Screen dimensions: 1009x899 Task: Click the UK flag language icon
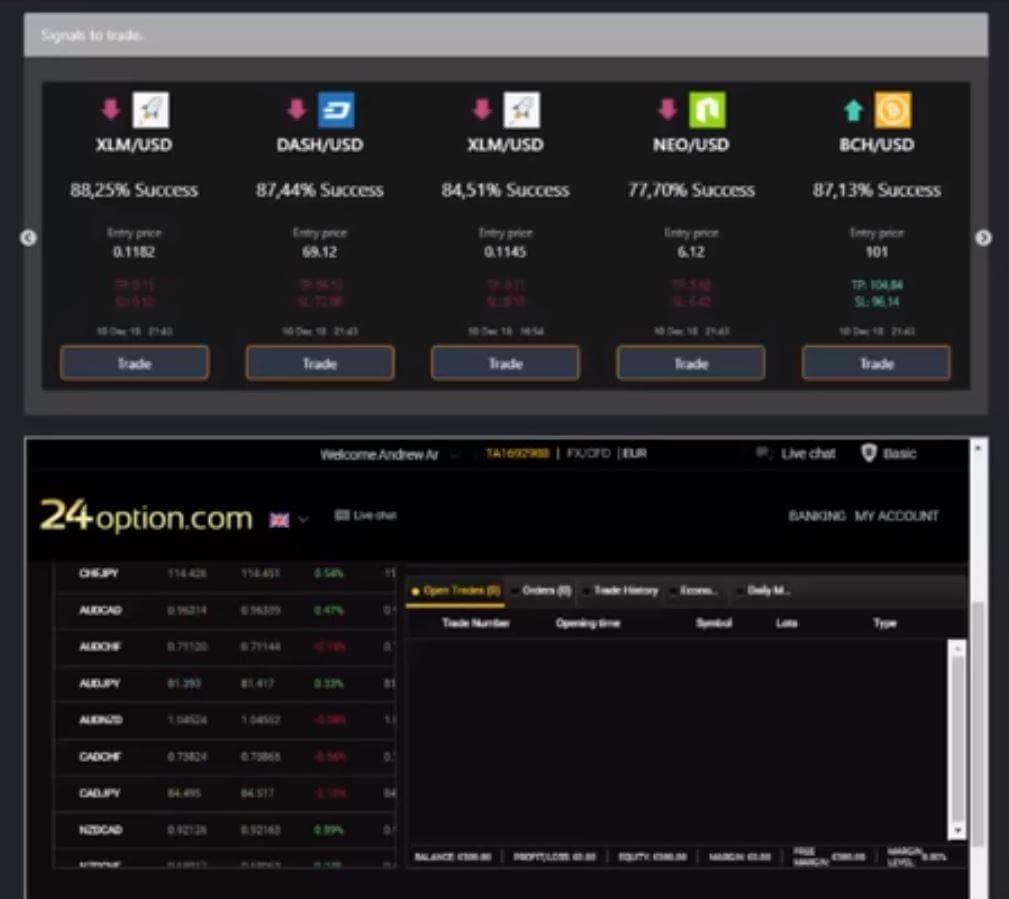tap(279, 520)
